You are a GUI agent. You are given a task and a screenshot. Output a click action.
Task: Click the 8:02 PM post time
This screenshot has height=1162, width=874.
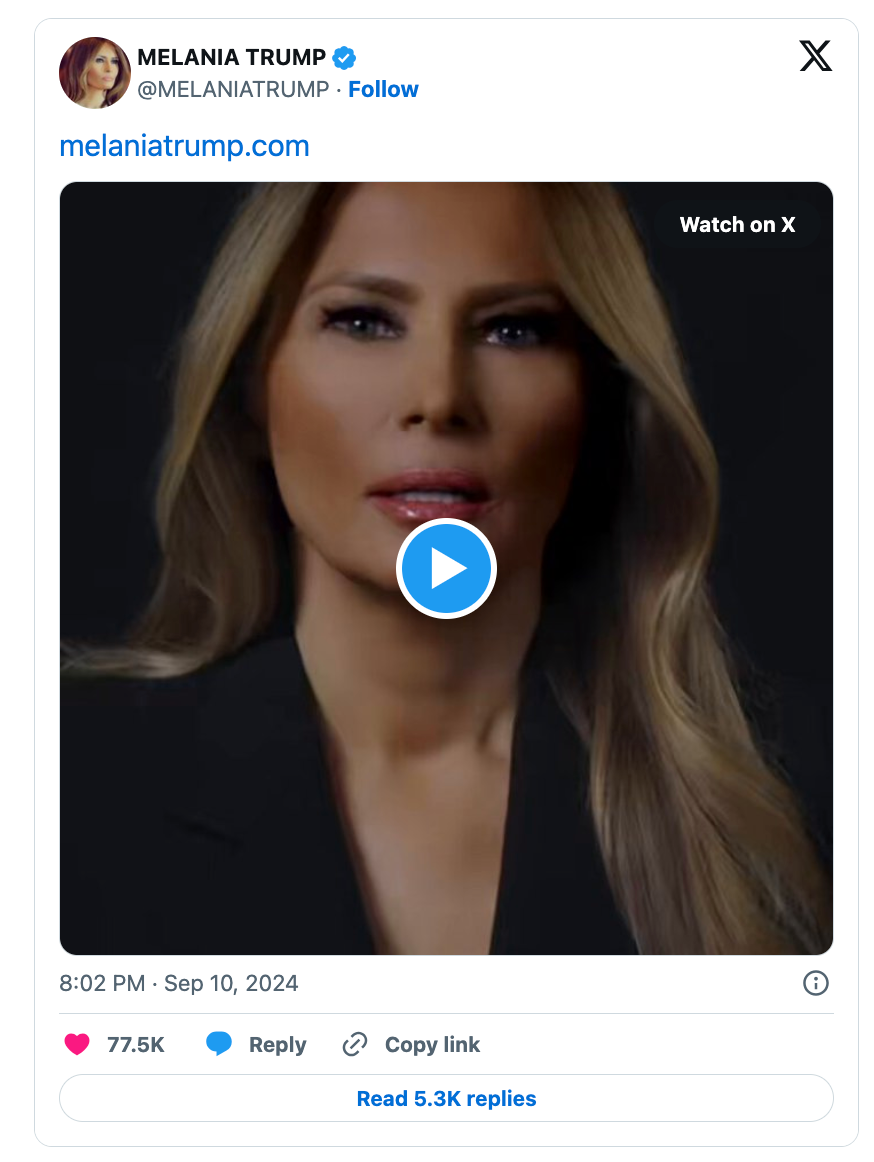point(102,983)
